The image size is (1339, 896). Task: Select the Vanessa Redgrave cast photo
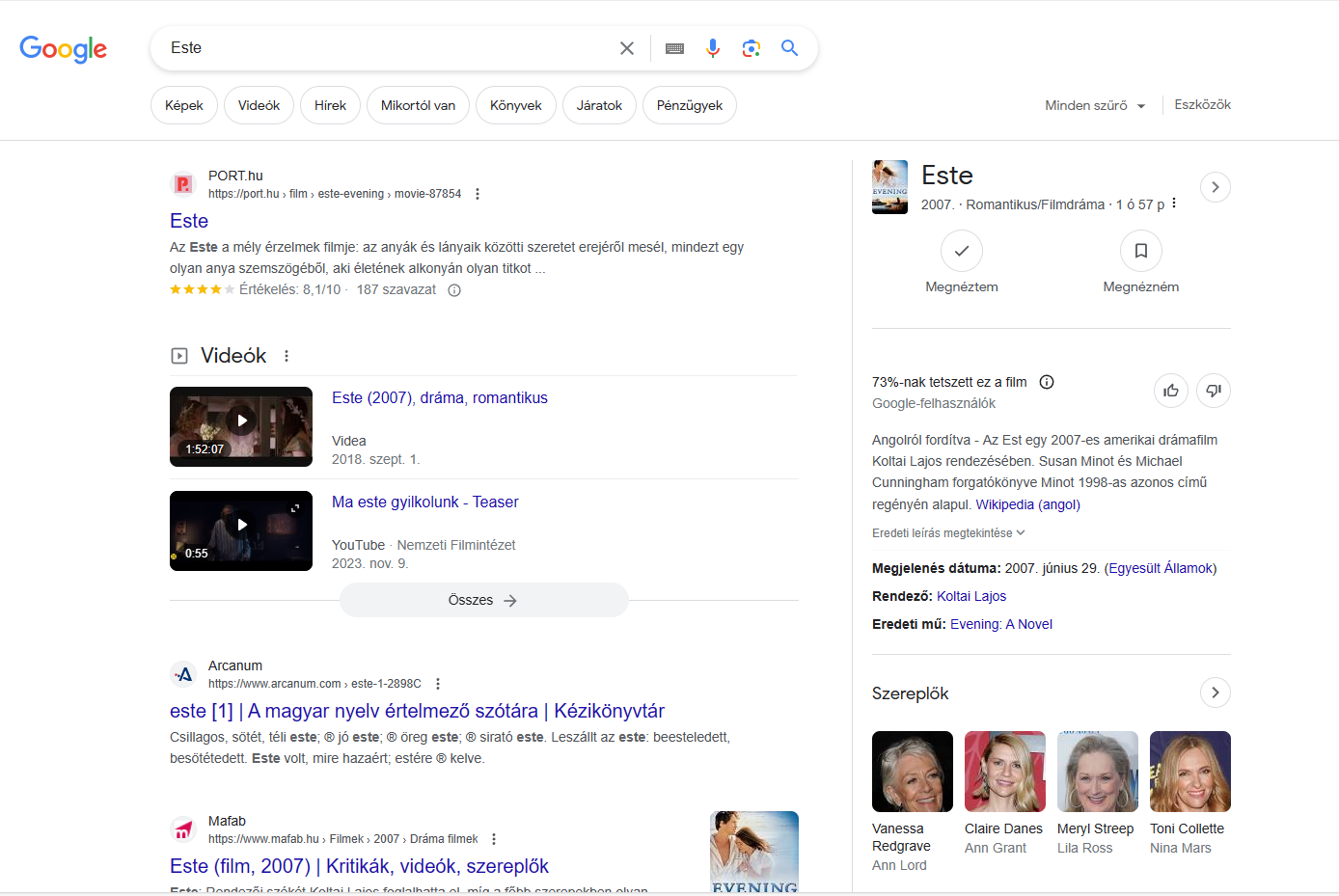tap(913, 772)
